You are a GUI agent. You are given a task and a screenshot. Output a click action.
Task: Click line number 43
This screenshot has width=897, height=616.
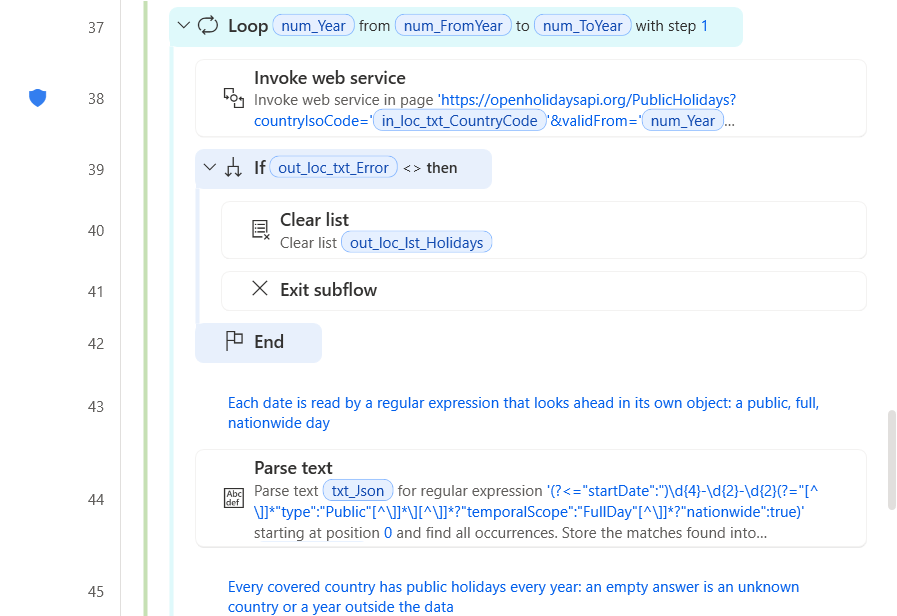tap(96, 407)
